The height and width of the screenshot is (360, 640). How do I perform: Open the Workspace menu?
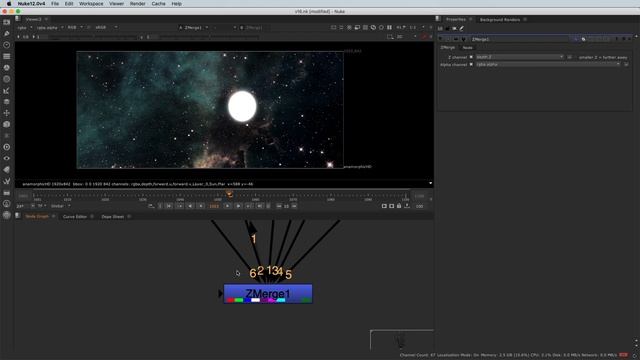tap(91, 4)
